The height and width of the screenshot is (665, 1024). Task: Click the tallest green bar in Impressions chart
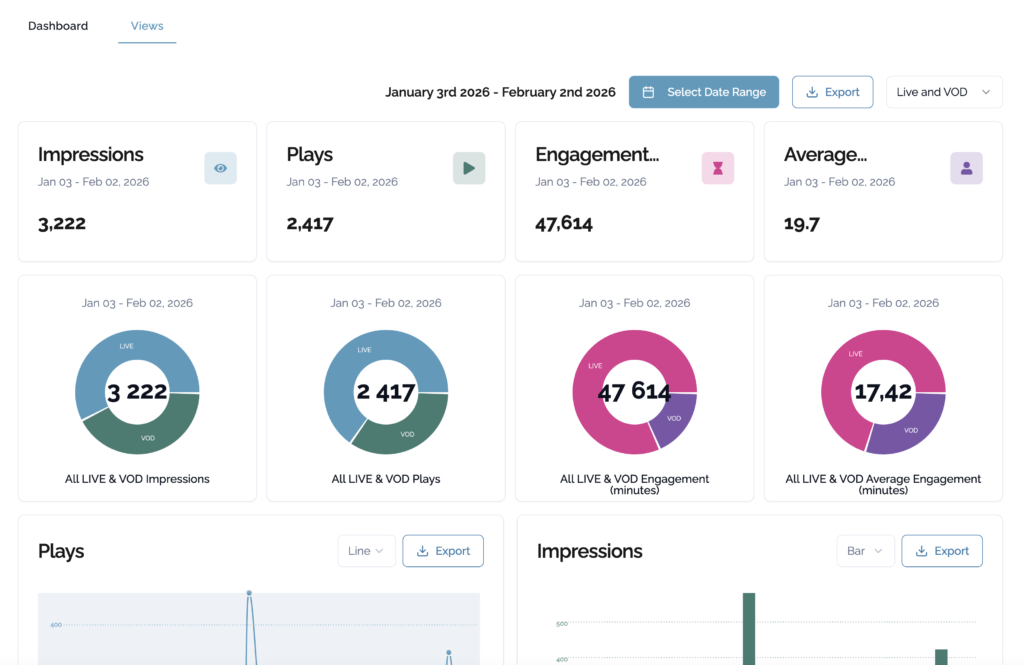tap(748, 628)
